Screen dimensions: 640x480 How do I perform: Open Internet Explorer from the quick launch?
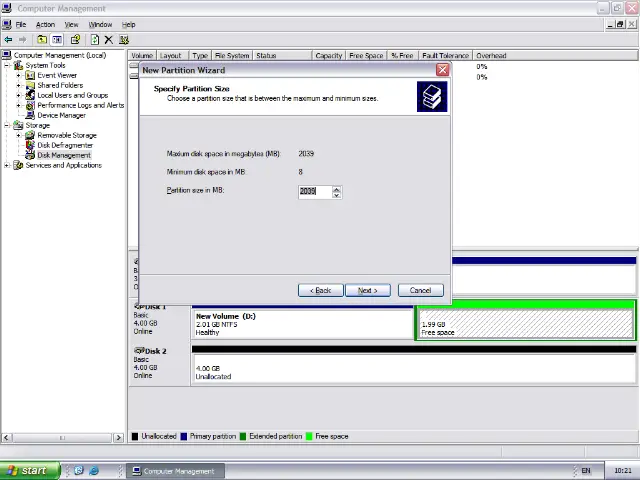[x=94, y=470]
